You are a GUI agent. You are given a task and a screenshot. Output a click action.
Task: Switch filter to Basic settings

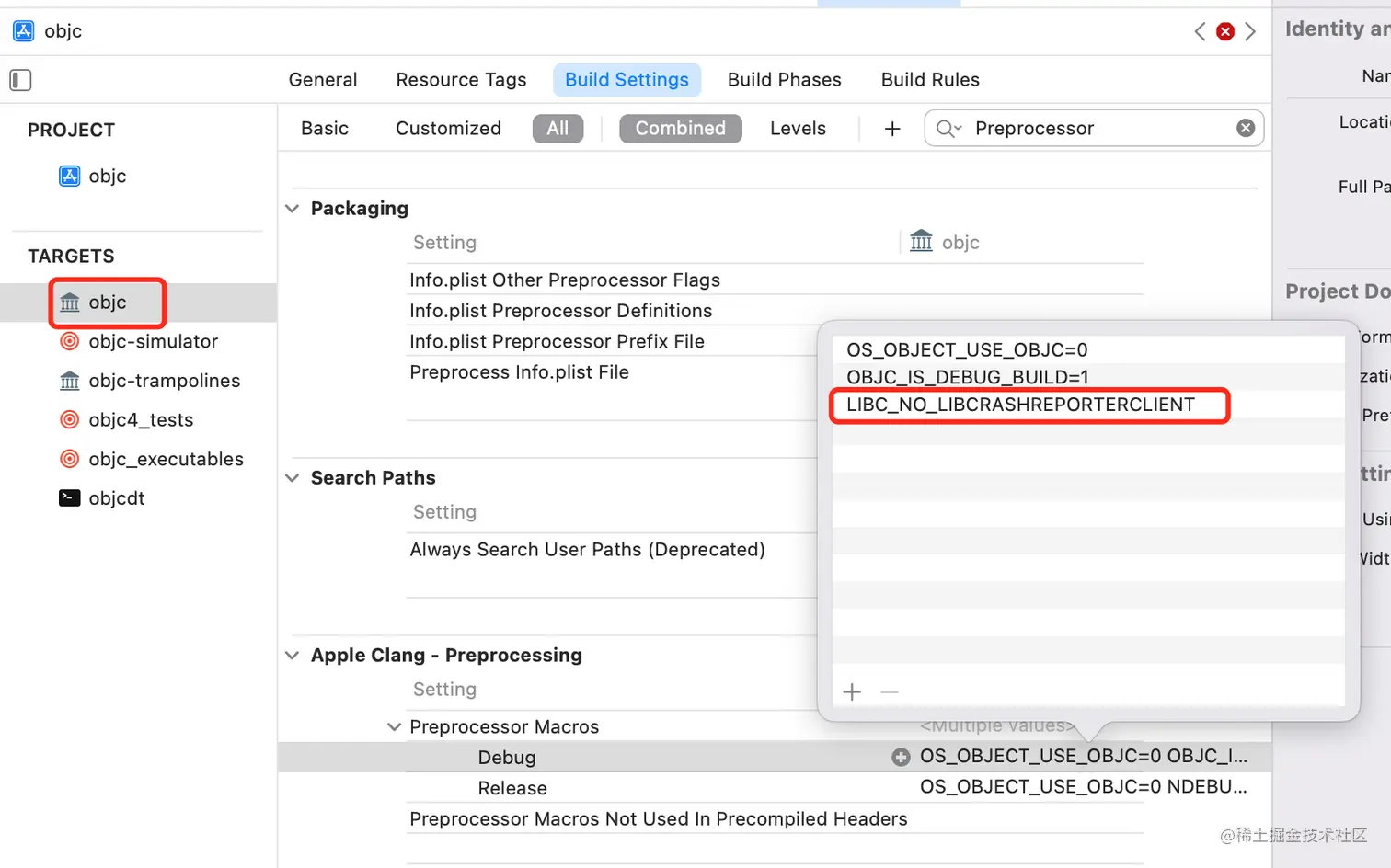coord(324,129)
